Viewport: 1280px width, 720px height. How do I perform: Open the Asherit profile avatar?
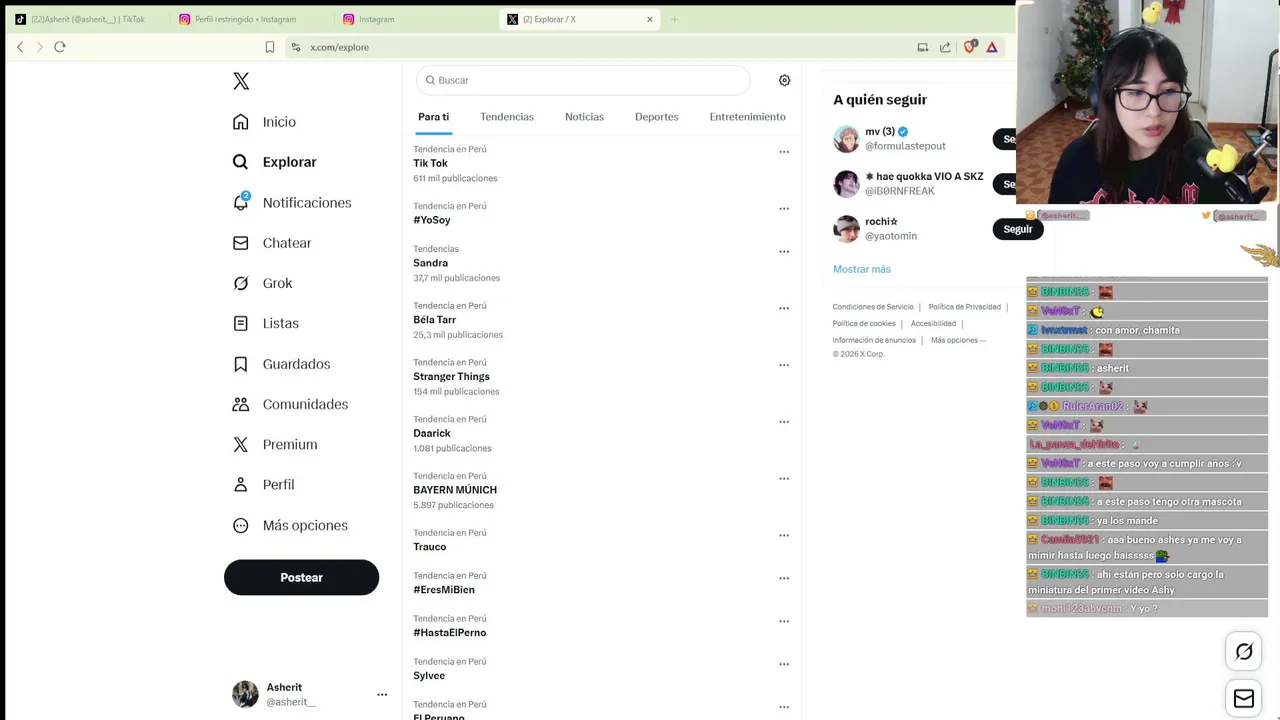245,694
